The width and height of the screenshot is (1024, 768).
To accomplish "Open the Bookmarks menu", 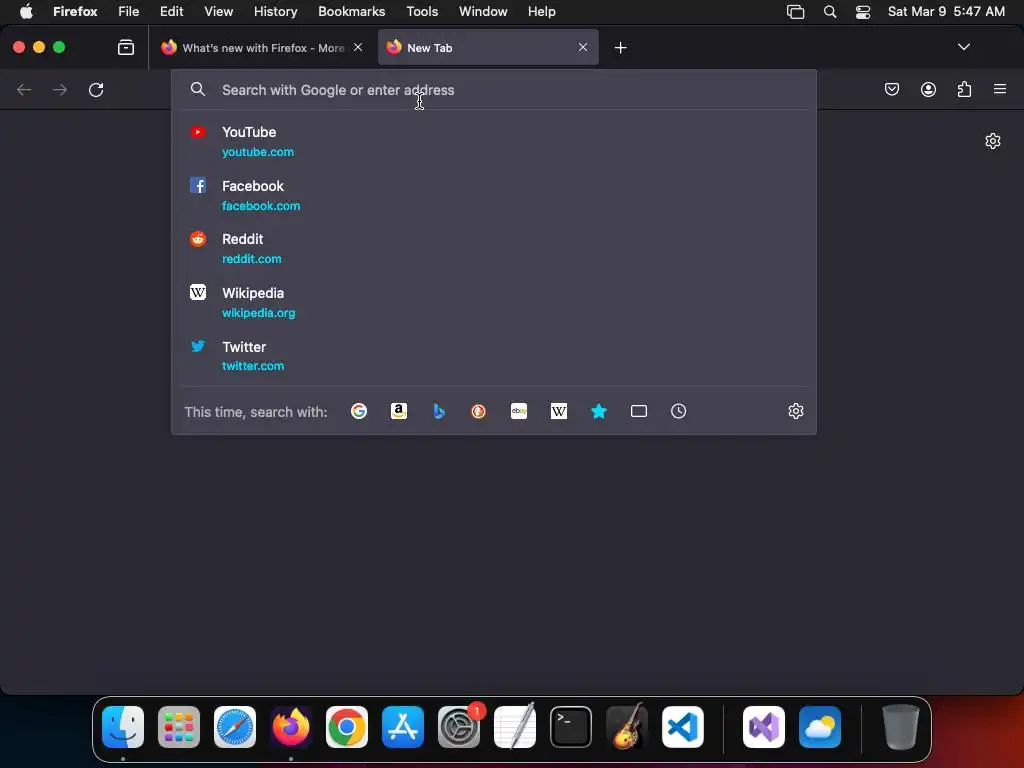I will [x=351, y=11].
